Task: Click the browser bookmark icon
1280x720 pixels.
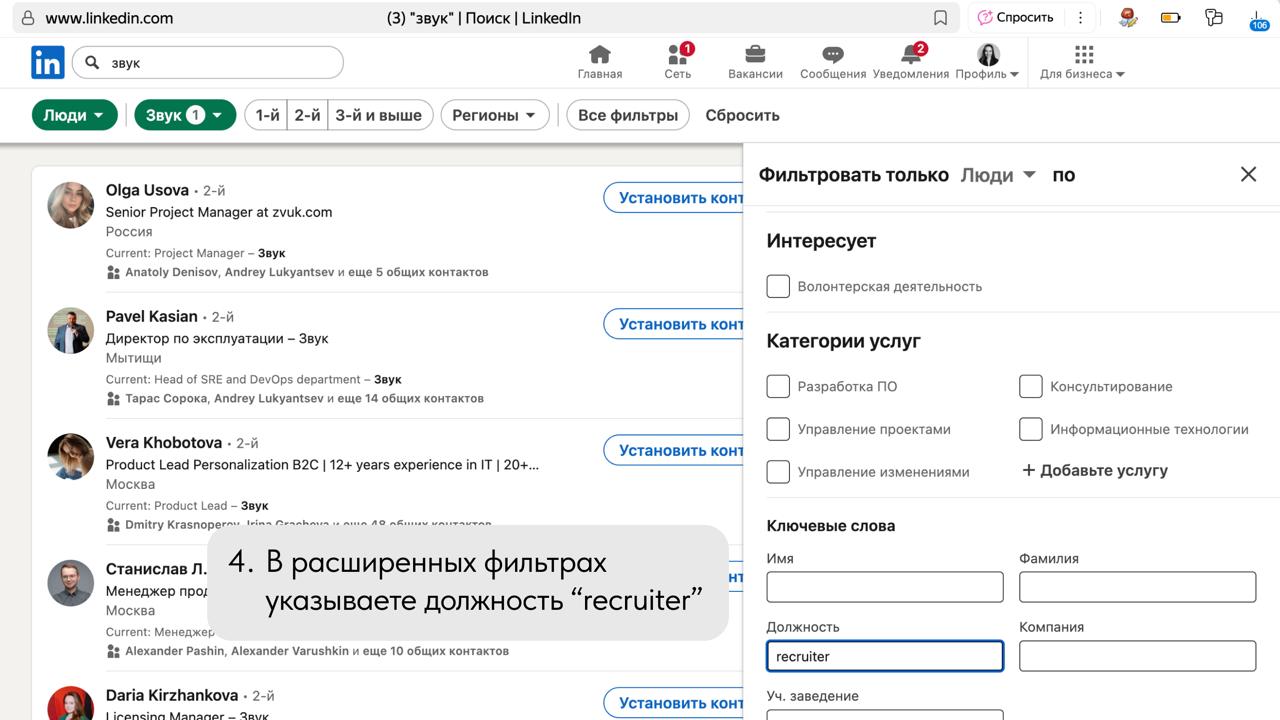Action: (940, 18)
